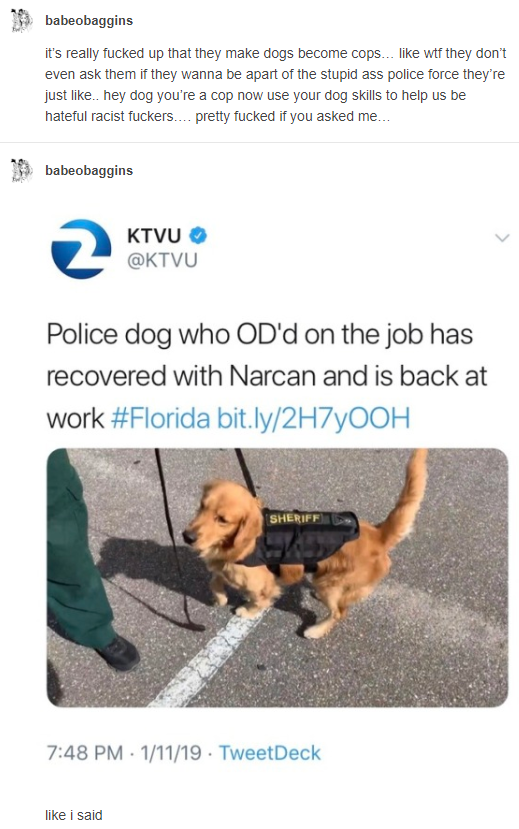Select the first post's text paragraph
Viewport: 519px width, 829px height.
[x=275, y=85]
